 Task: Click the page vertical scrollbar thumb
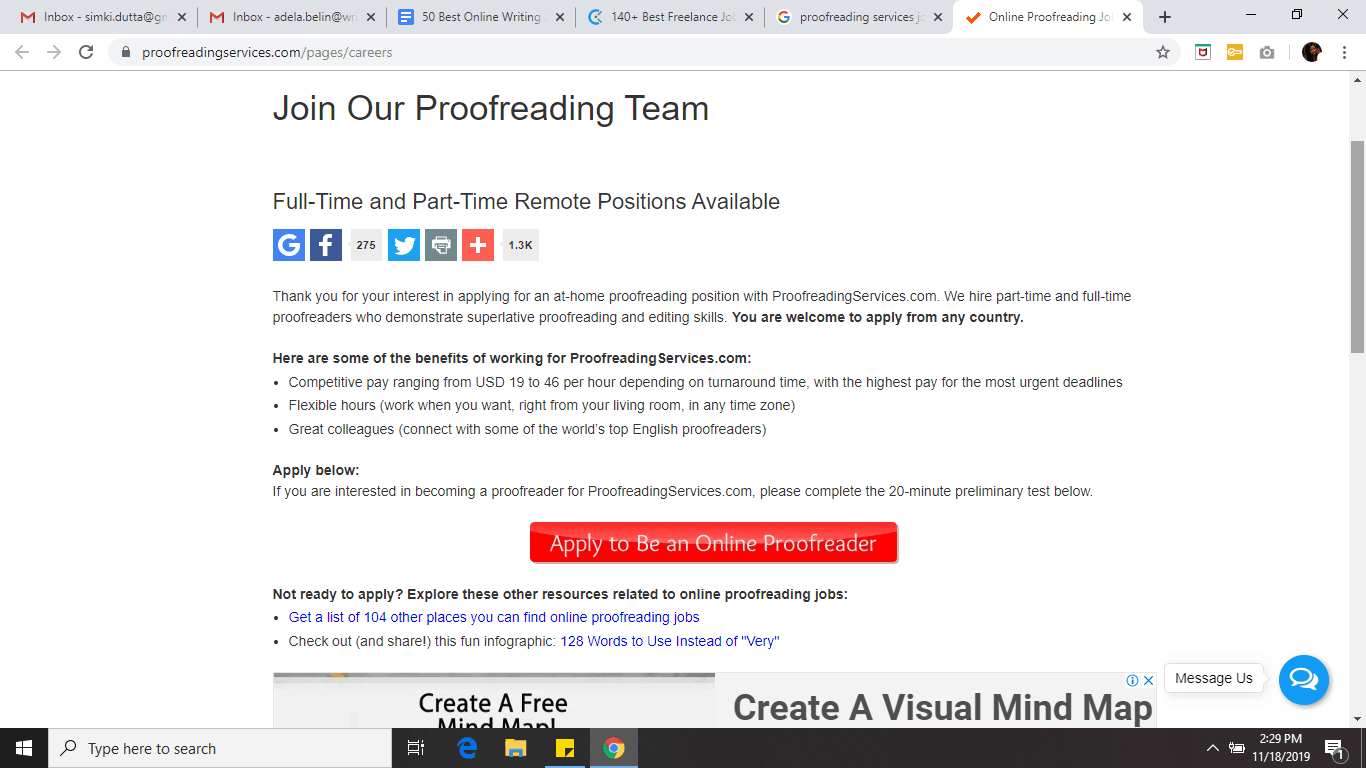(x=1357, y=245)
